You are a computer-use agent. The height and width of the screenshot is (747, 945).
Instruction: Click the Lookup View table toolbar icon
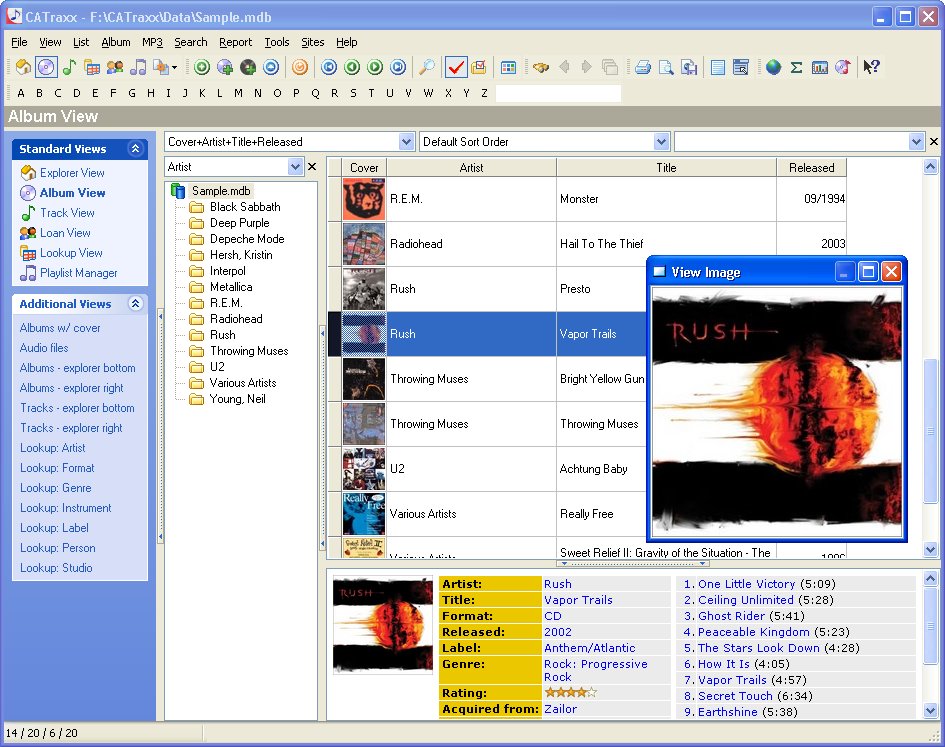pos(92,67)
